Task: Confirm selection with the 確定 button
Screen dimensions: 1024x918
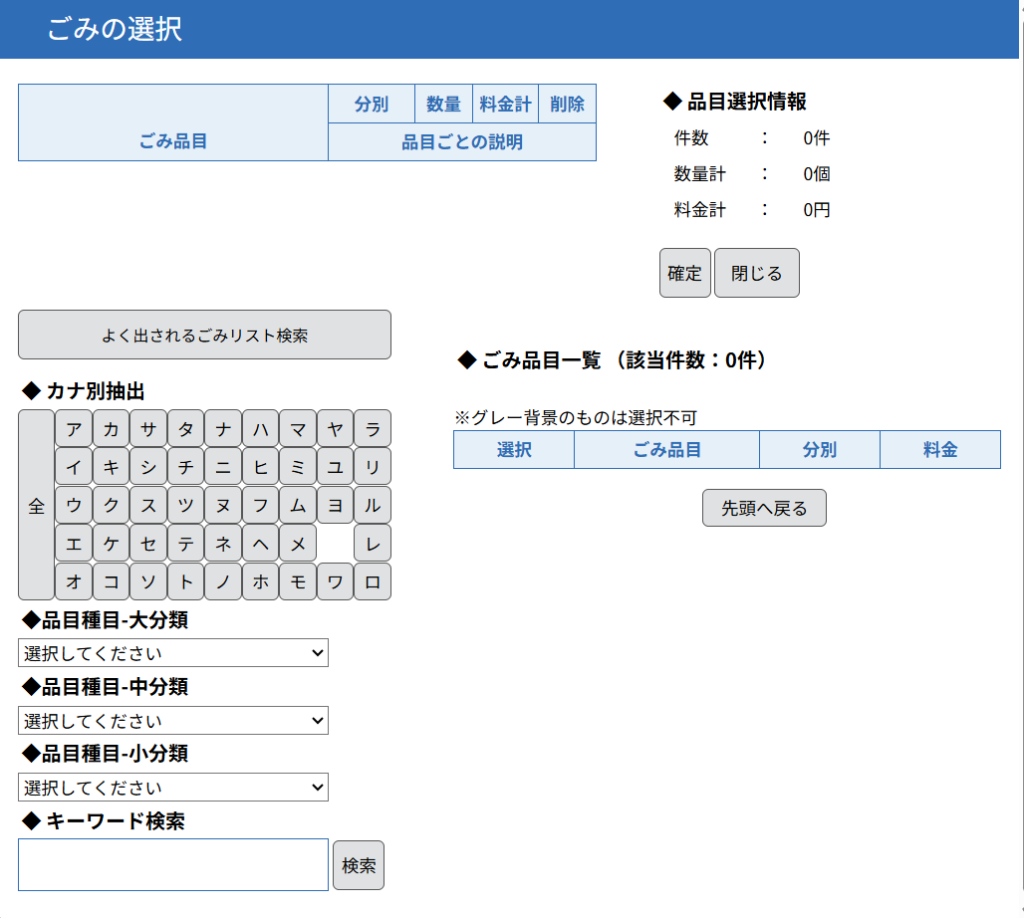Action: 684,272
